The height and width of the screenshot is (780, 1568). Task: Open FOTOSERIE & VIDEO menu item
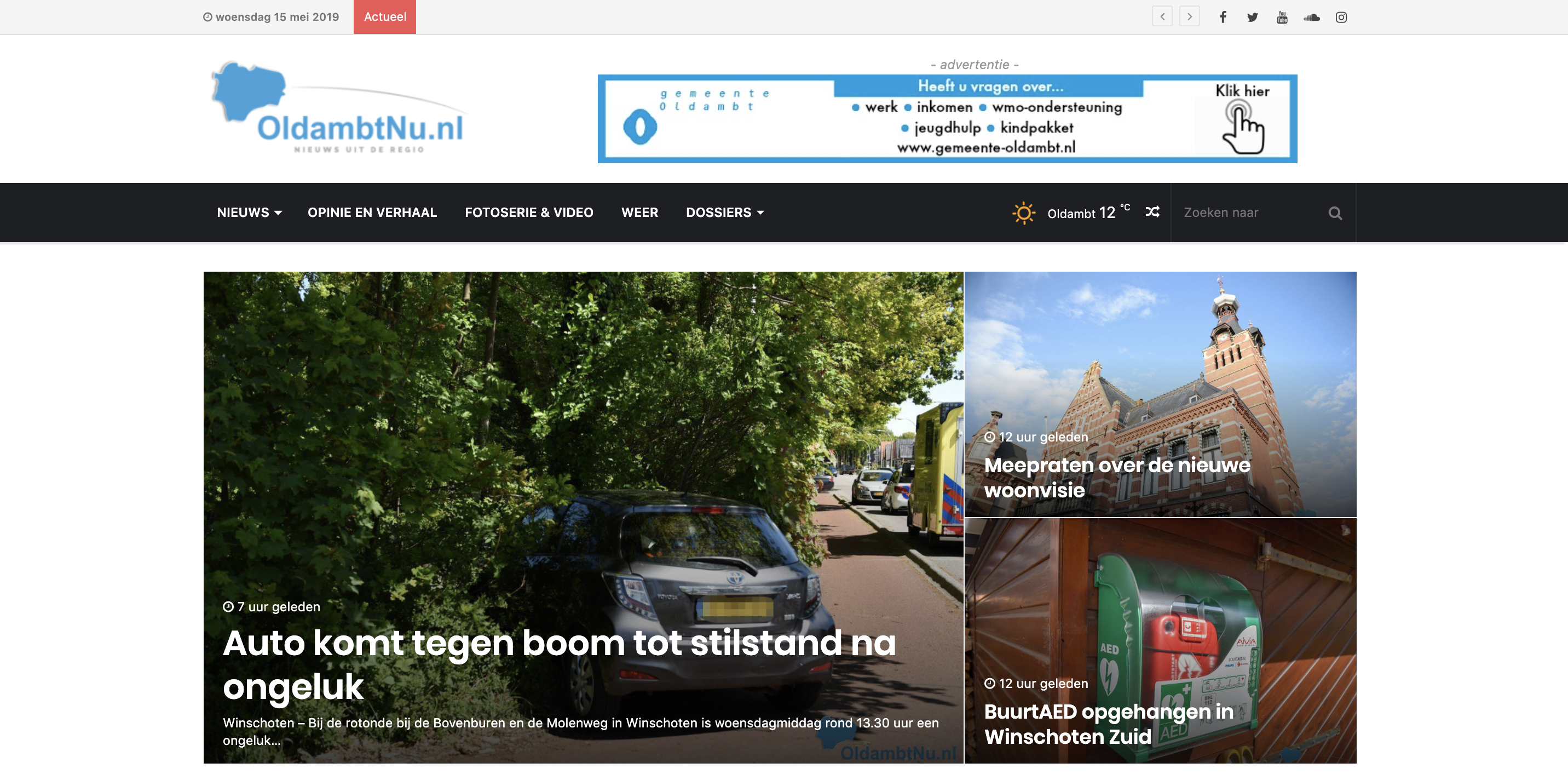pyautogui.click(x=528, y=213)
